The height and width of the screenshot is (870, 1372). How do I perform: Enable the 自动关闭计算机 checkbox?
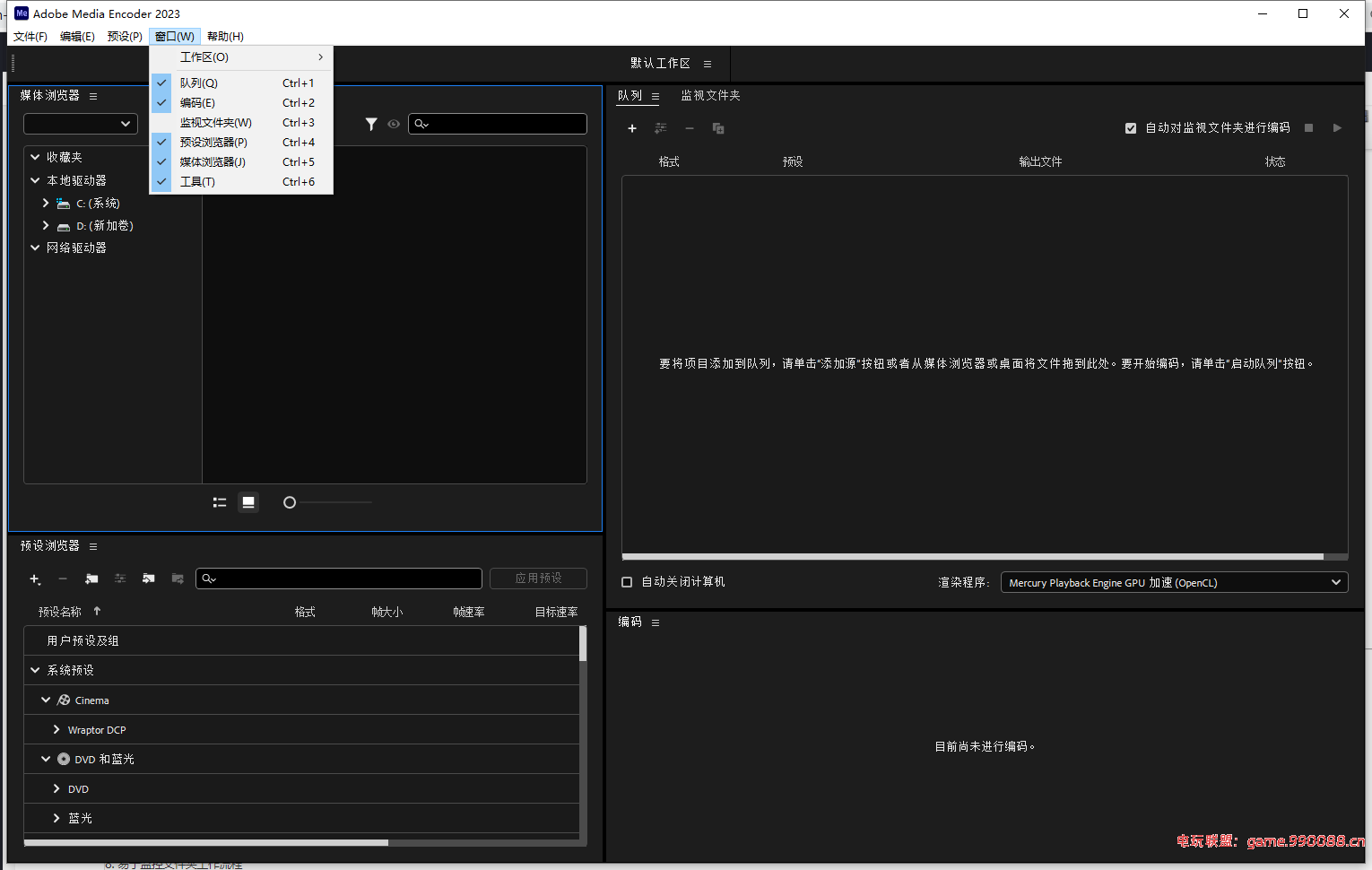pyautogui.click(x=626, y=582)
